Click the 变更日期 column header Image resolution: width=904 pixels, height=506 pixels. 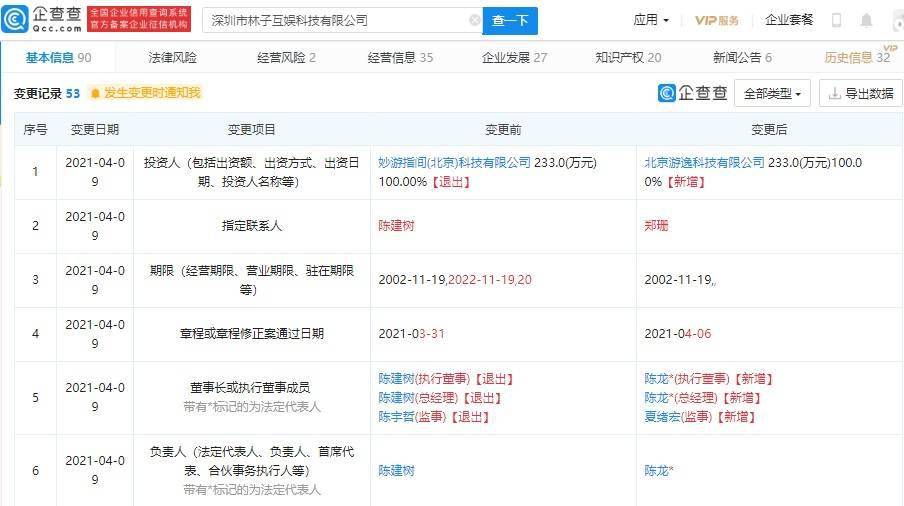95,130
